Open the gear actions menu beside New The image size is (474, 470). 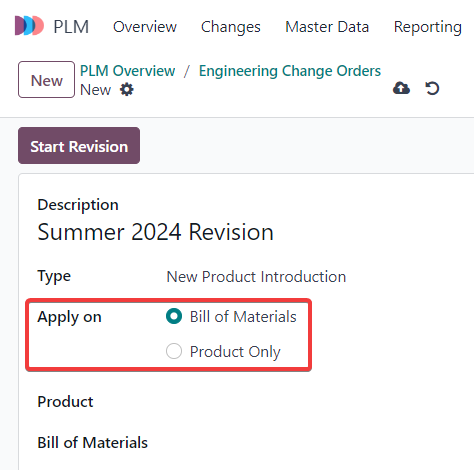coord(127,89)
